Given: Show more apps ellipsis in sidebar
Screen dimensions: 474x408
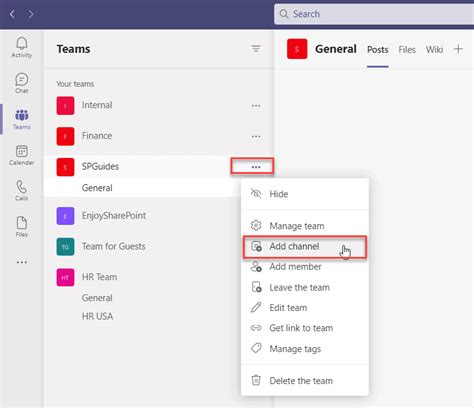Looking at the screenshot, I should click(x=22, y=262).
